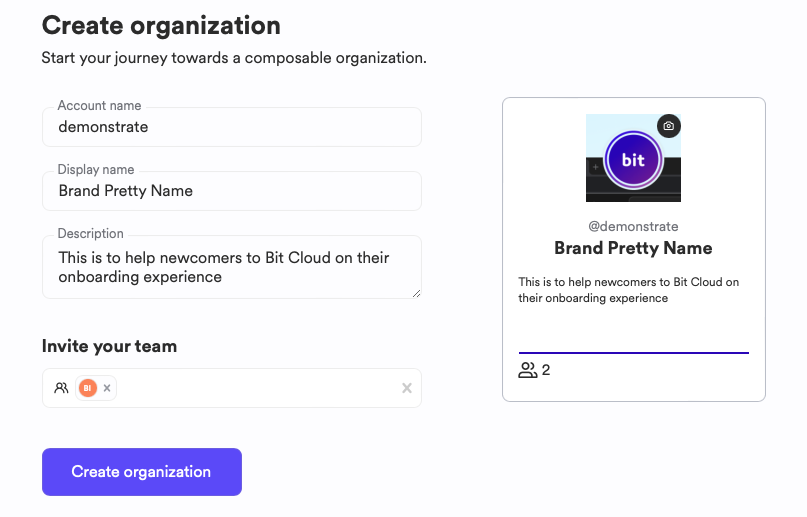Click into the Description textarea
807x517 pixels.
pyautogui.click(x=232, y=267)
